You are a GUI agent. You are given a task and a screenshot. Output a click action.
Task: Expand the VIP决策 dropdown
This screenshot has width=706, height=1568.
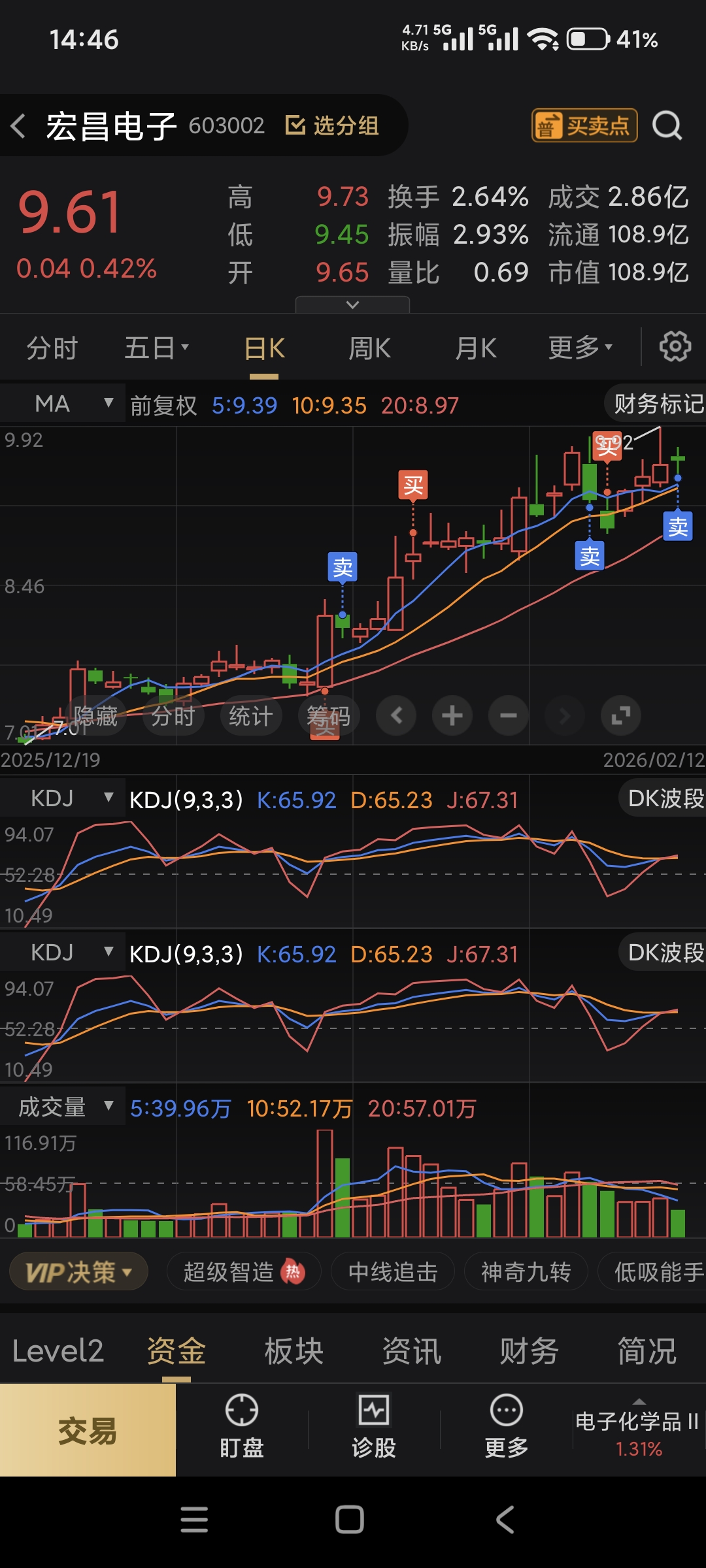click(x=78, y=1271)
